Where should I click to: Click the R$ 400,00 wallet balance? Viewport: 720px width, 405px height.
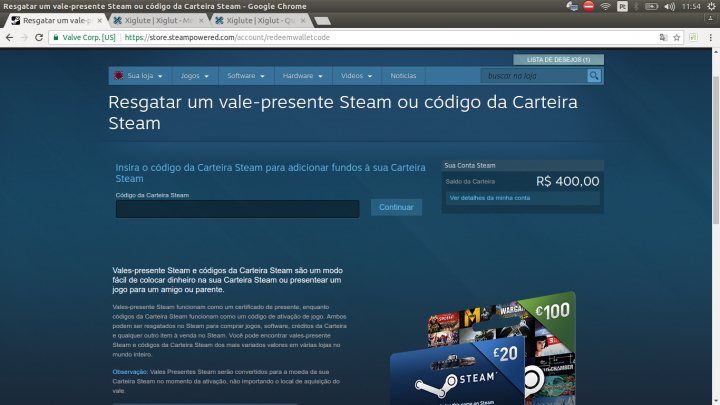(568, 181)
